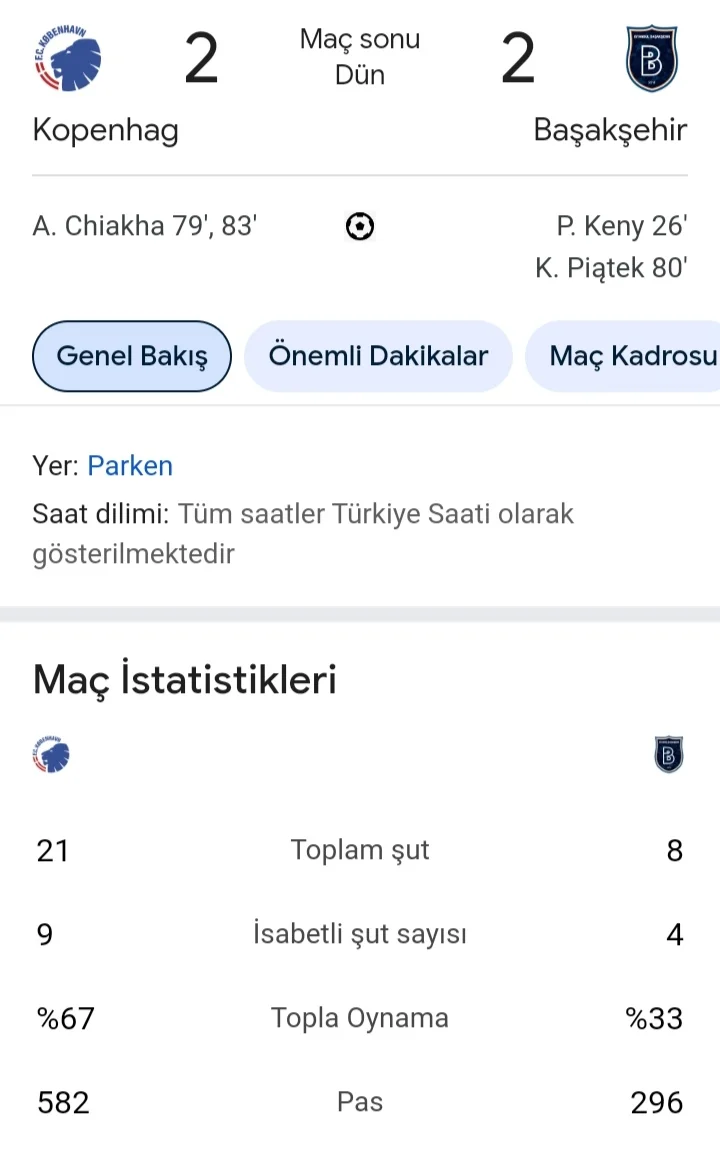Open the Parken venue link
The image size is (720, 1161).
(x=130, y=466)
